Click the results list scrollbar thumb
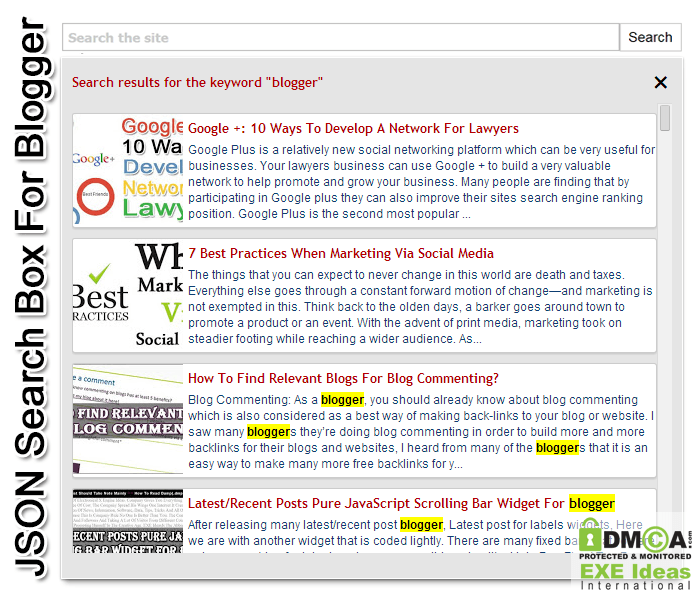The image size is (700, 600). [665, 118]
